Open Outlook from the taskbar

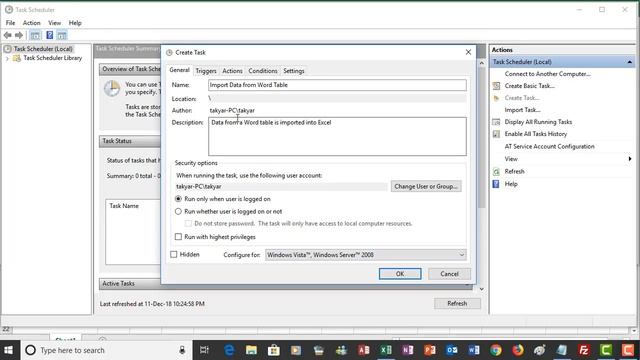click(x=452, y=350)
